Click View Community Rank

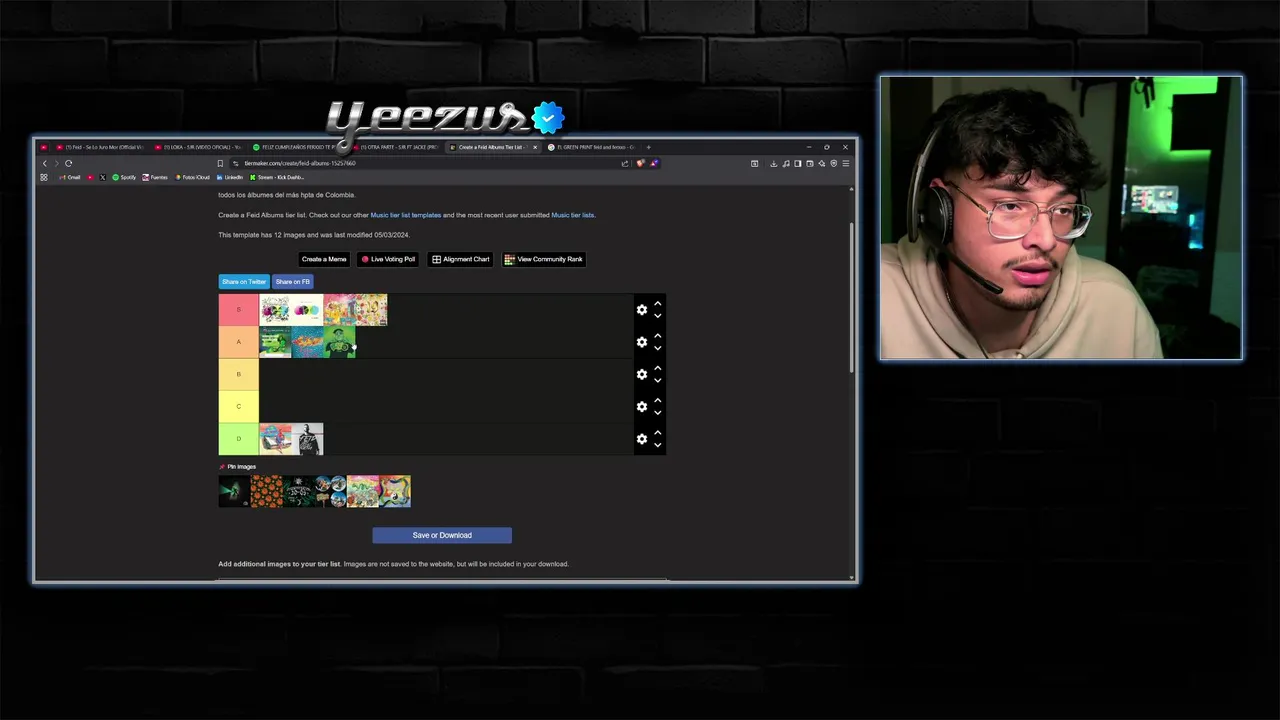(x=544, y=259)
